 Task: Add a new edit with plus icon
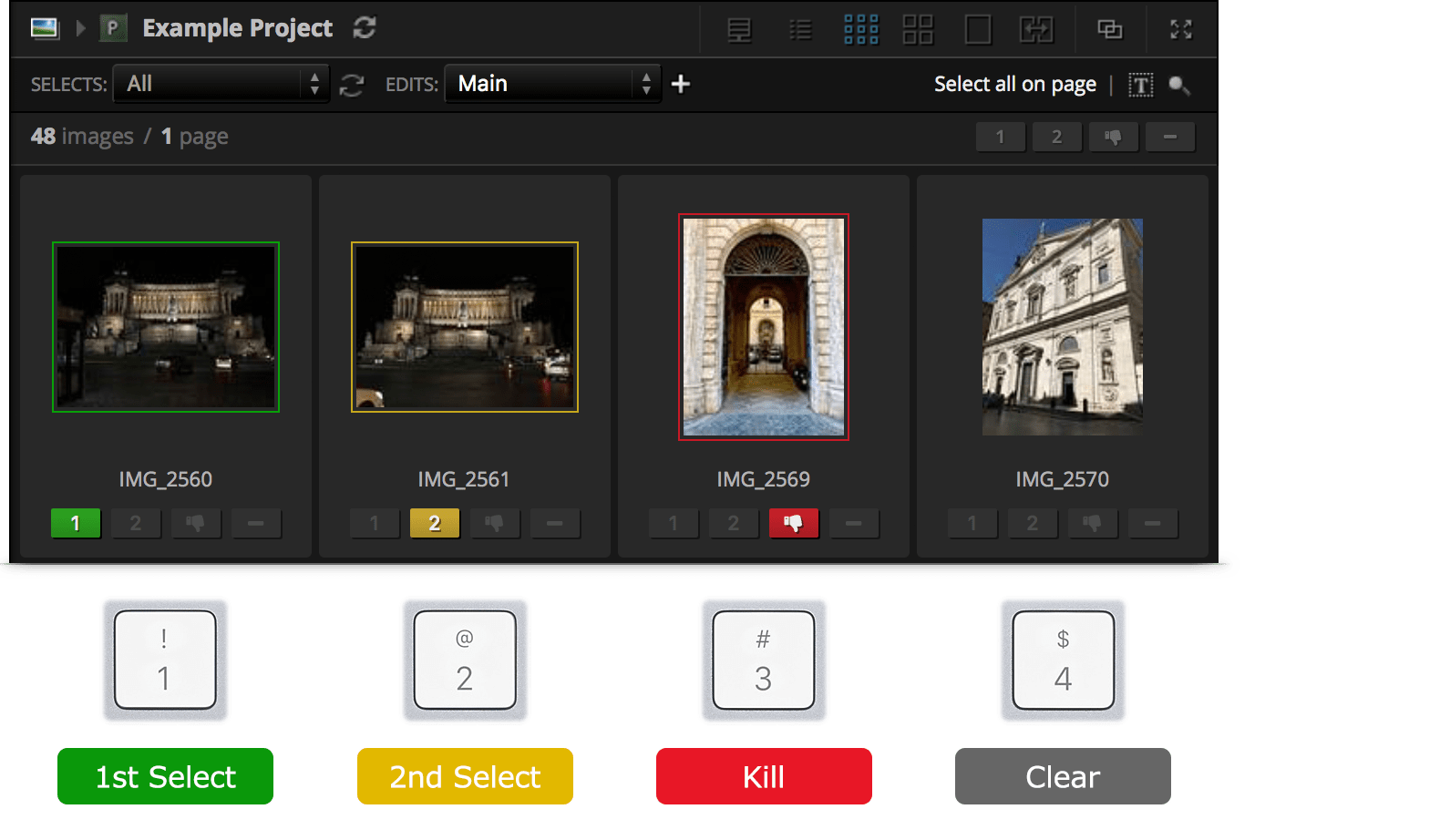681,84
